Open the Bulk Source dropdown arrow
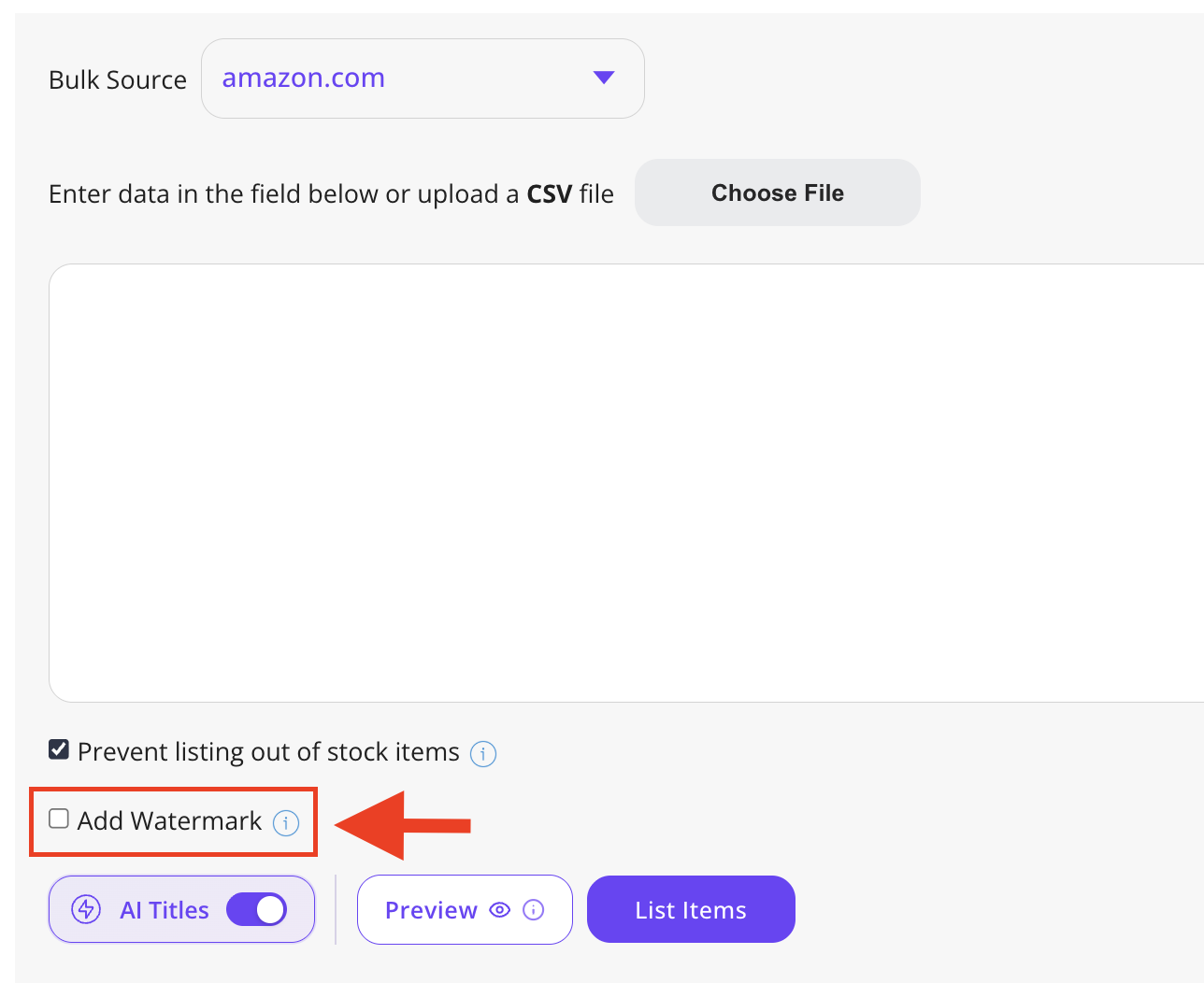This screenshot has height=983, width=1204. click(x=604, y=78)
